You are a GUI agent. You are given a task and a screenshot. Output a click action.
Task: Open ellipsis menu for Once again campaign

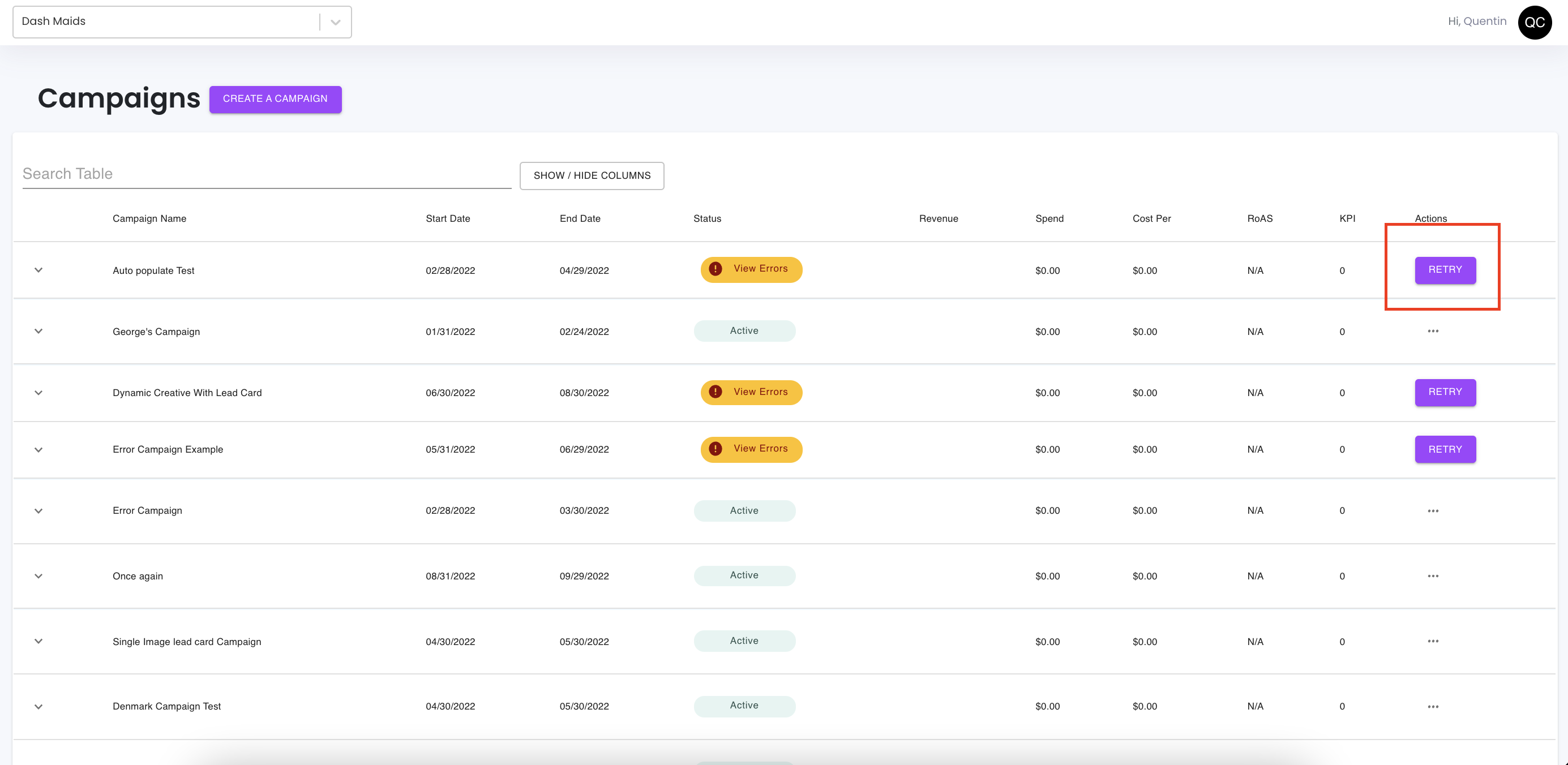1433,575
